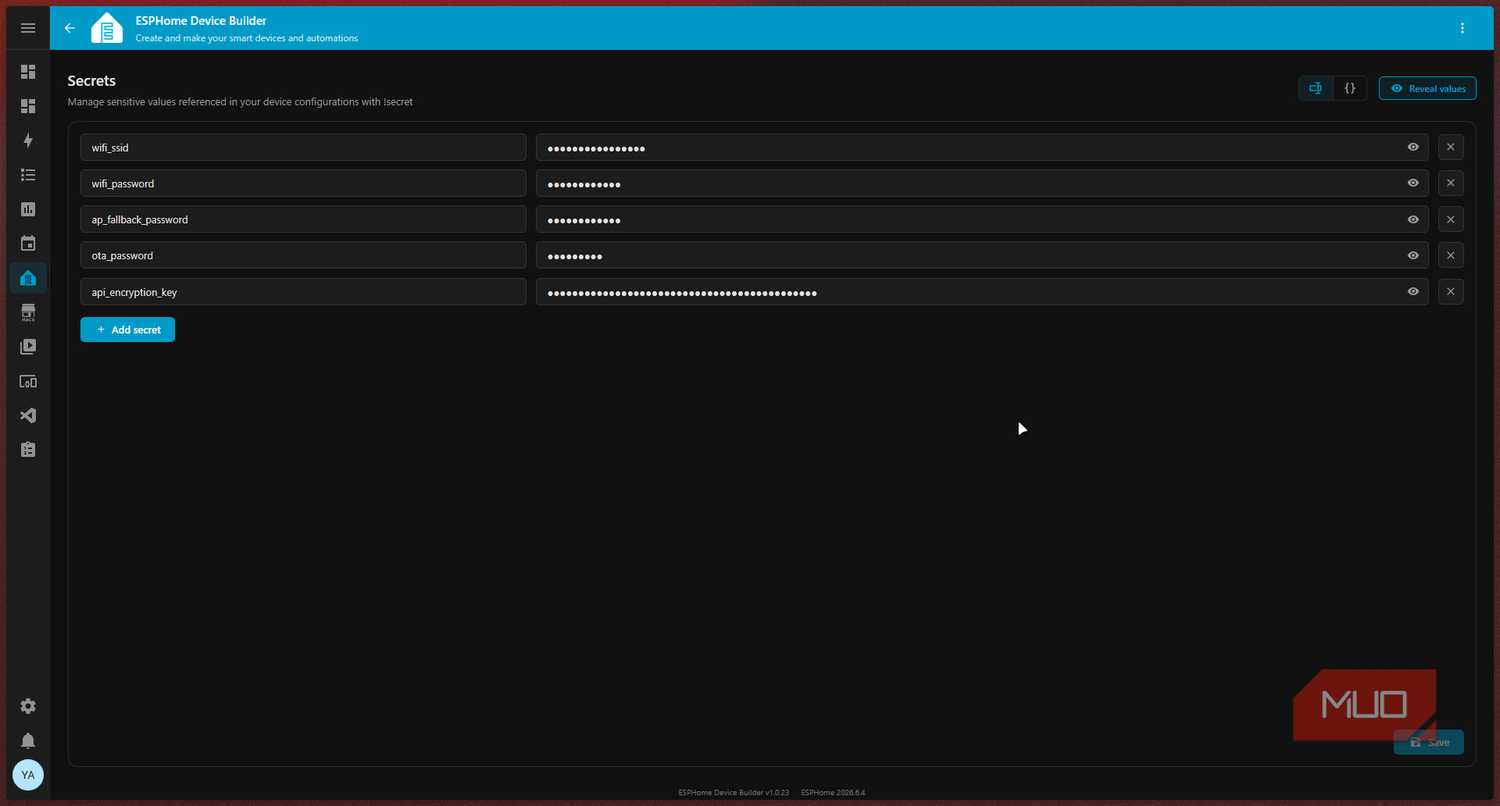1500x806 pixels.
Task: Open the HACS store icon in sidebar
Action: pos(28,313)
